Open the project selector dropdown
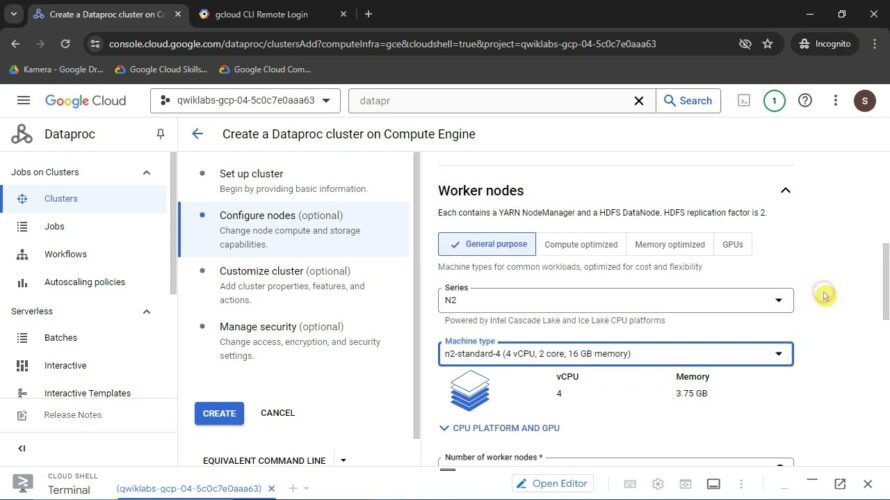Viewport: 890px width, 500px height. pos(245,100)
